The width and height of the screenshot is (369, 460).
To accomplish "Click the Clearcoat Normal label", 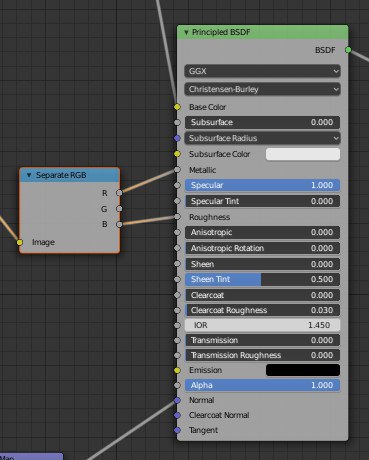I will pyautogui.click(x=219, y=415).
